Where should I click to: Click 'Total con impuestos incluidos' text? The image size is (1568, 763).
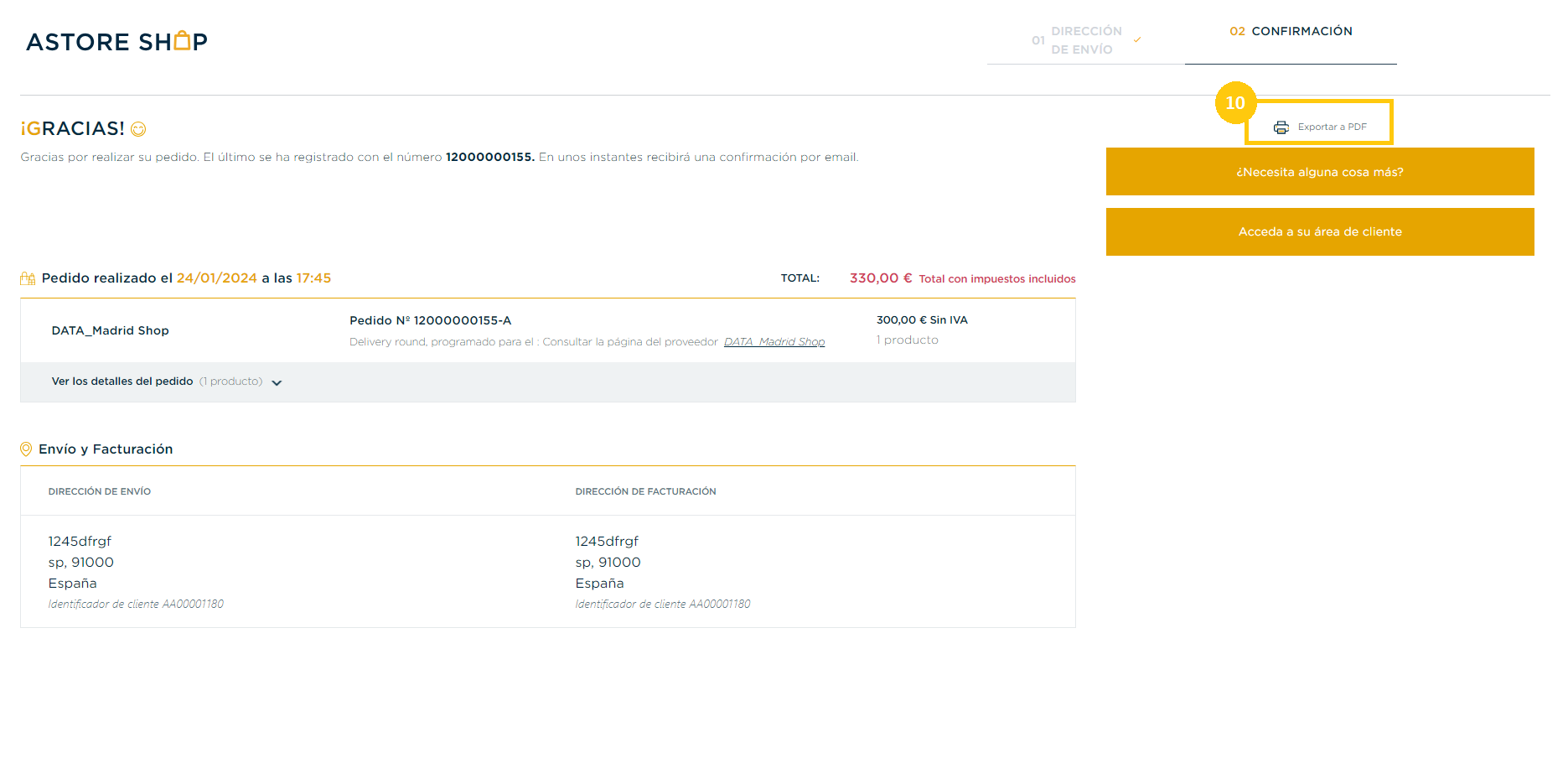click(997, 279)
